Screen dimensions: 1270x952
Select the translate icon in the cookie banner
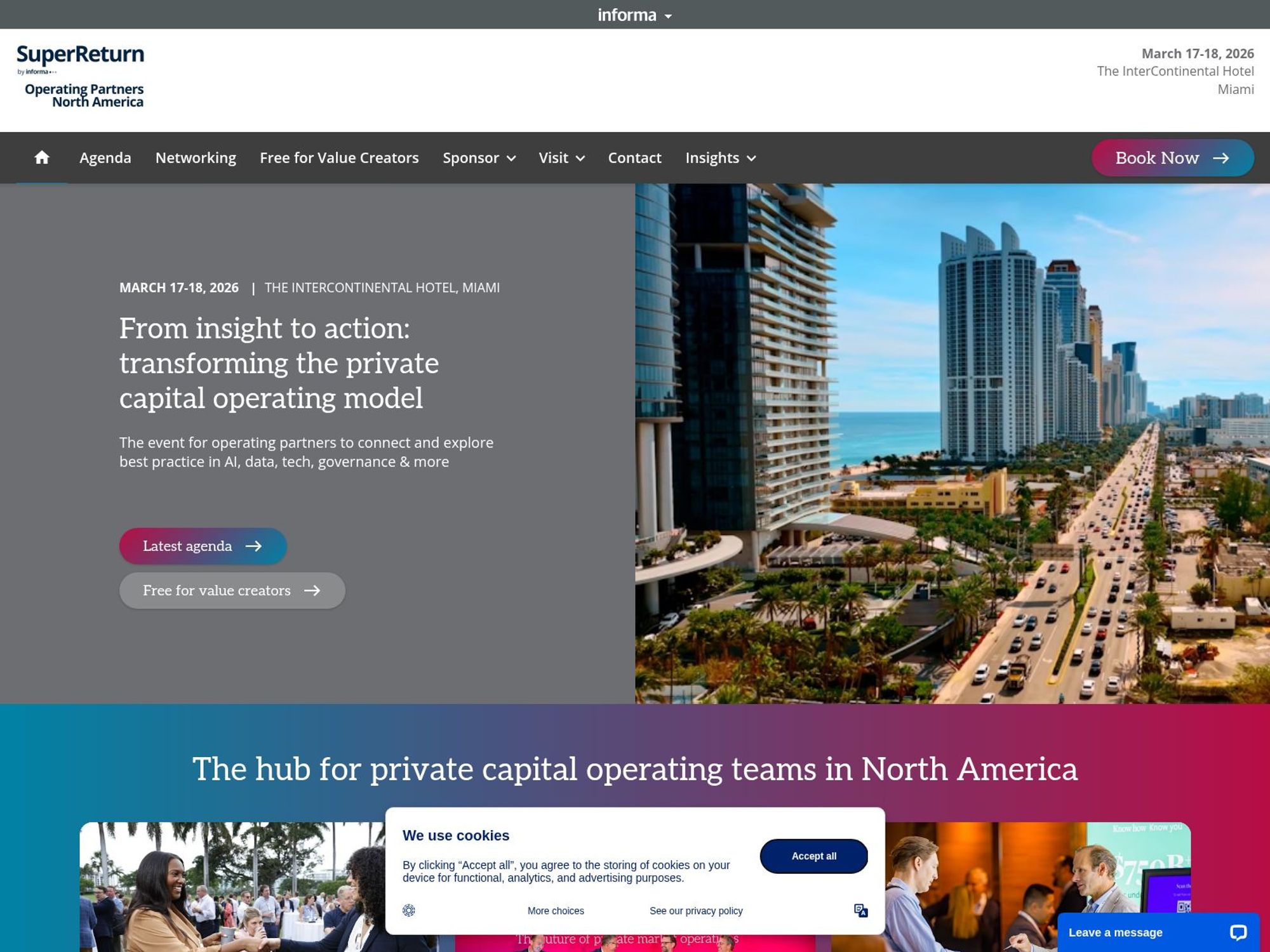(x=861, y=910)
